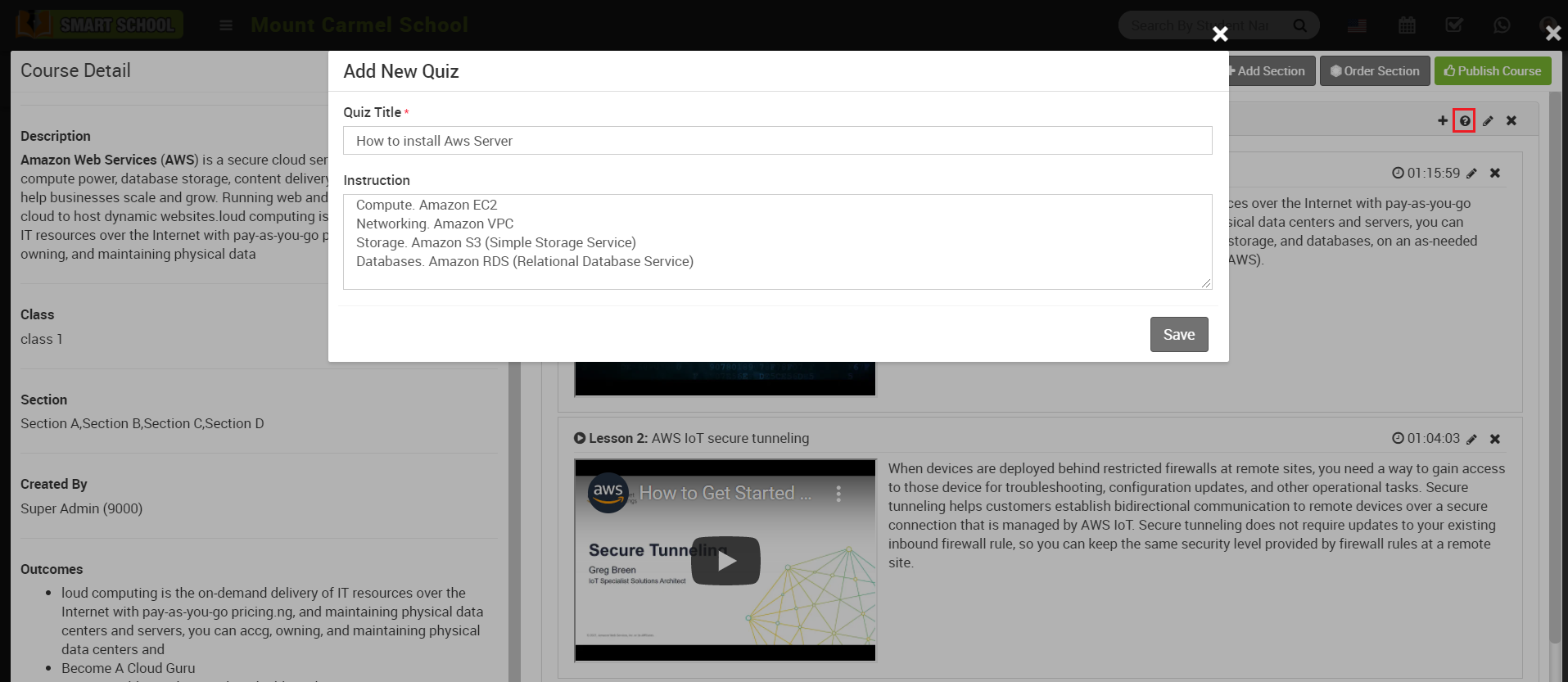Play the Secure Tunneling video
Viewport: 1568px width, 682px height.
pyautogui.click(x=725, y=561)
